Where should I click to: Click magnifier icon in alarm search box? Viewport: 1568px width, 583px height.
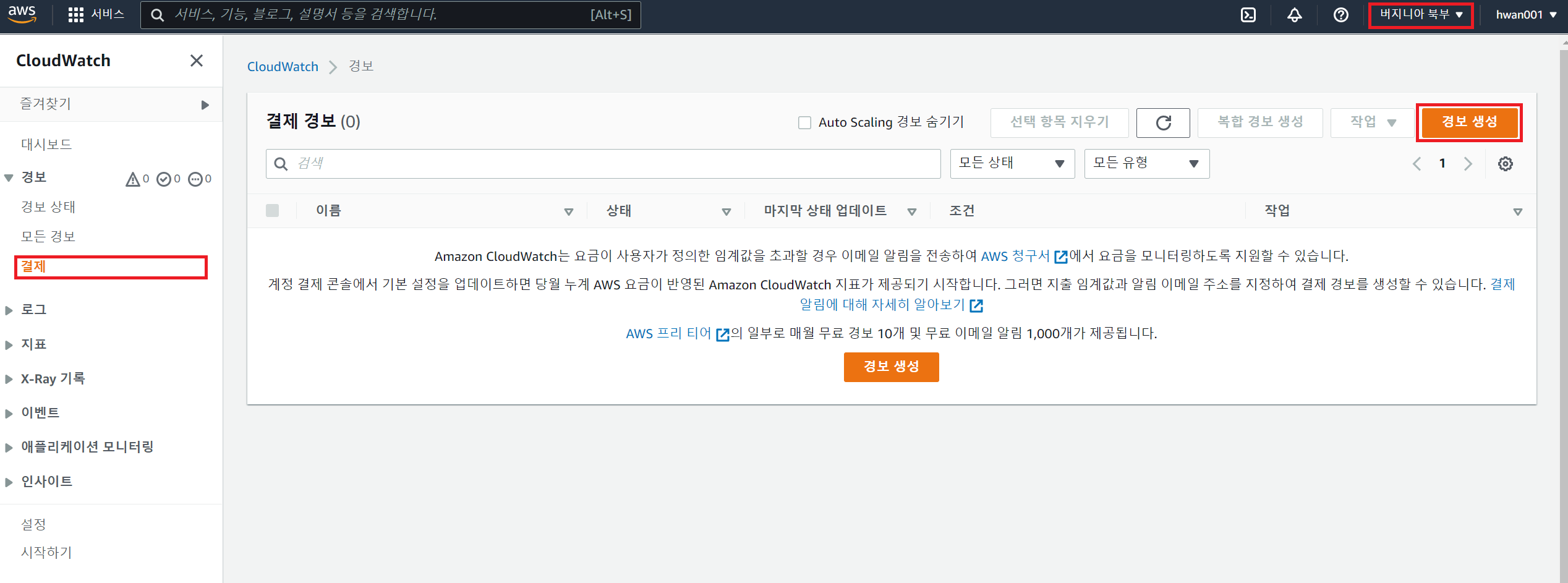pos(281,164)
